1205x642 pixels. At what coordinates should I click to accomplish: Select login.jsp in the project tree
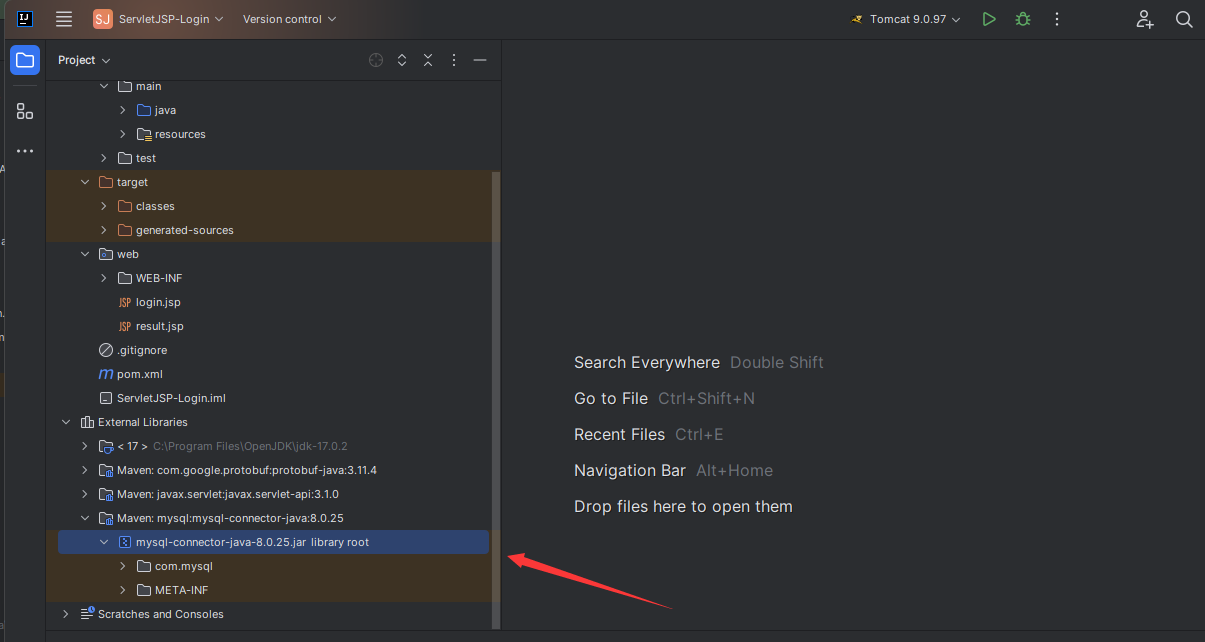tap(158, 302)
